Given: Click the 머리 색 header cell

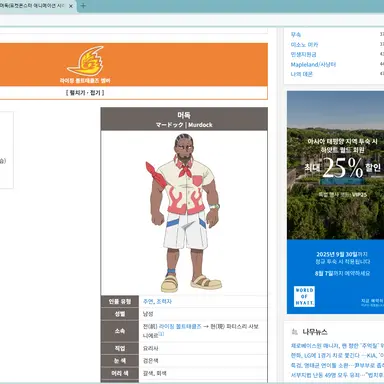Looking at the screenshot, I should point(120,373).
